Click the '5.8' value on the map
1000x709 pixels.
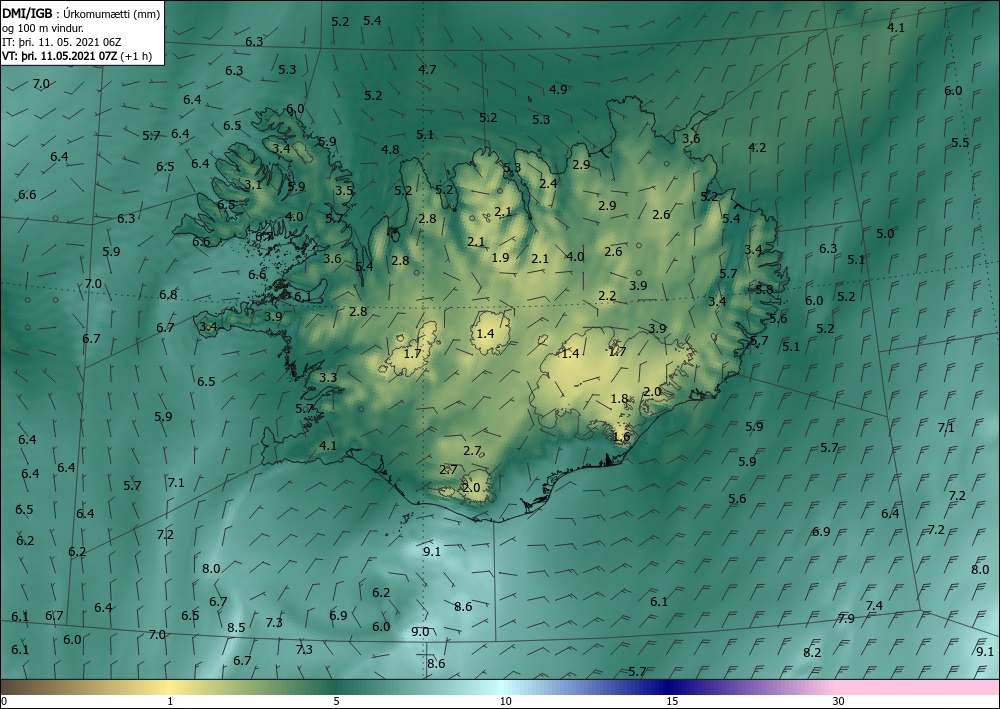click(764, 289)
